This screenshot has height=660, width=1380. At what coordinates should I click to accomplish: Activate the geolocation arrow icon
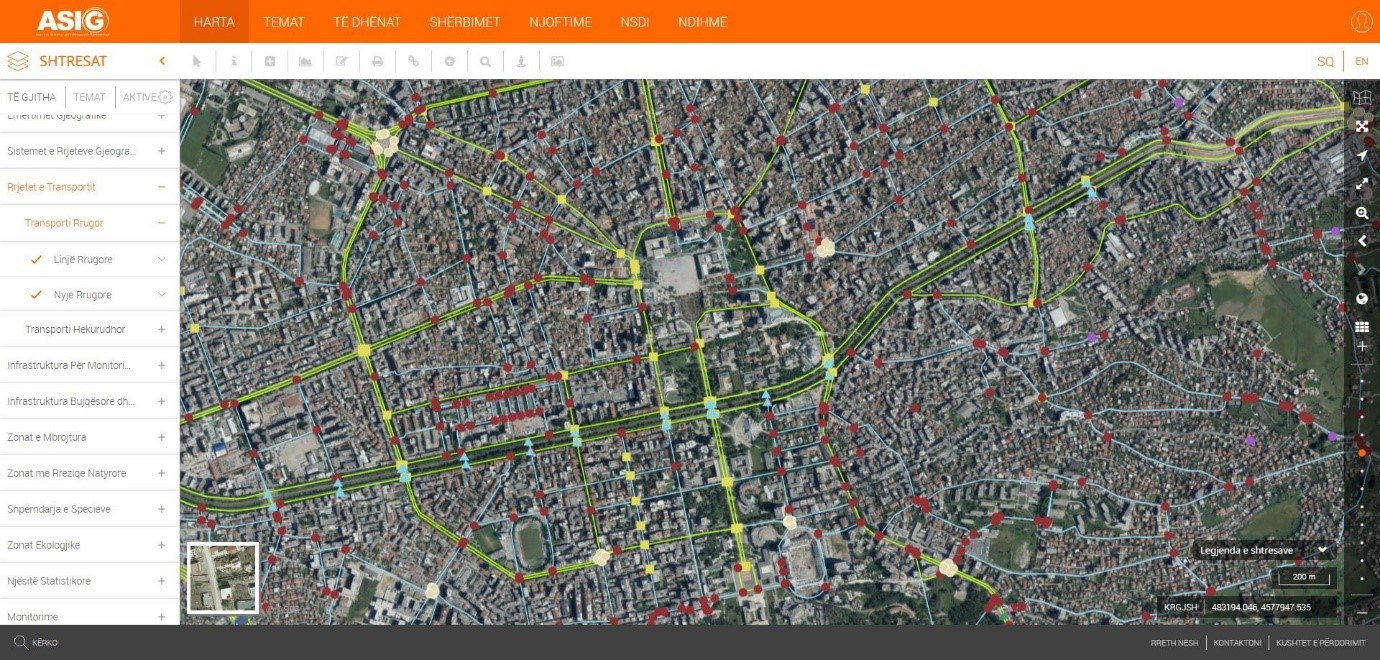coord(1361,155)
